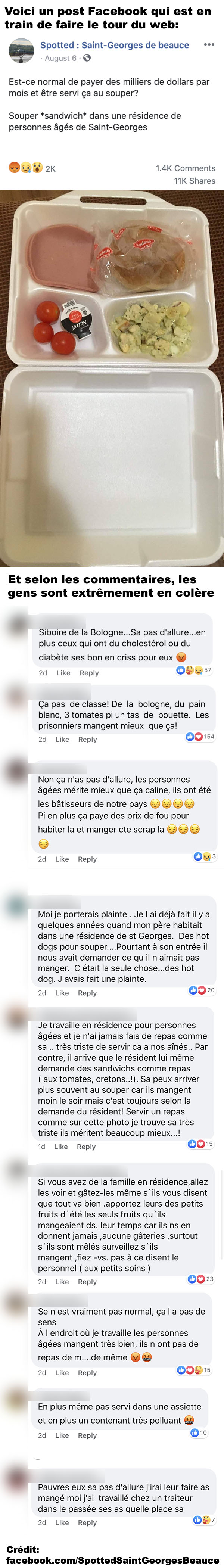
Task: Open reactions count 20 on plainte comment
Action: tap(202, 990)
